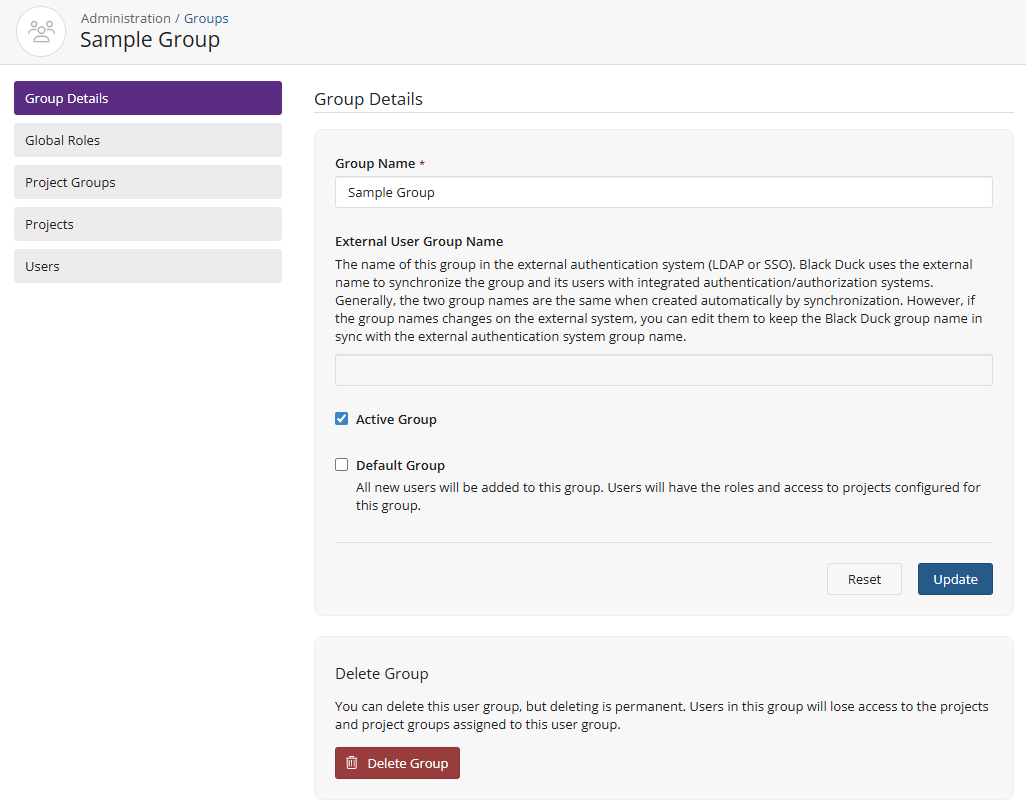Viewport: 1026px width, 805px height.
Task: Uncheck the Active Group checkbox
Action: tap(342, 419)
